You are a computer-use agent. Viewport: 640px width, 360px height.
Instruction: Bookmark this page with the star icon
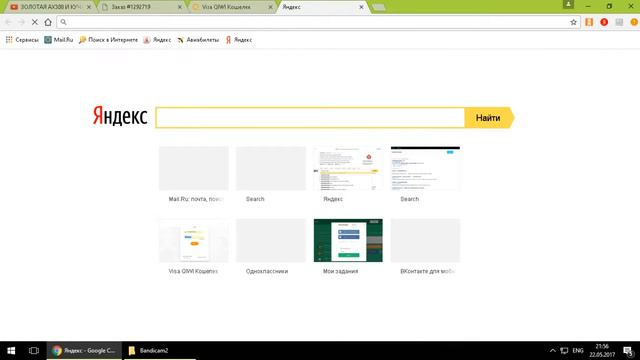tap(573, 22)
